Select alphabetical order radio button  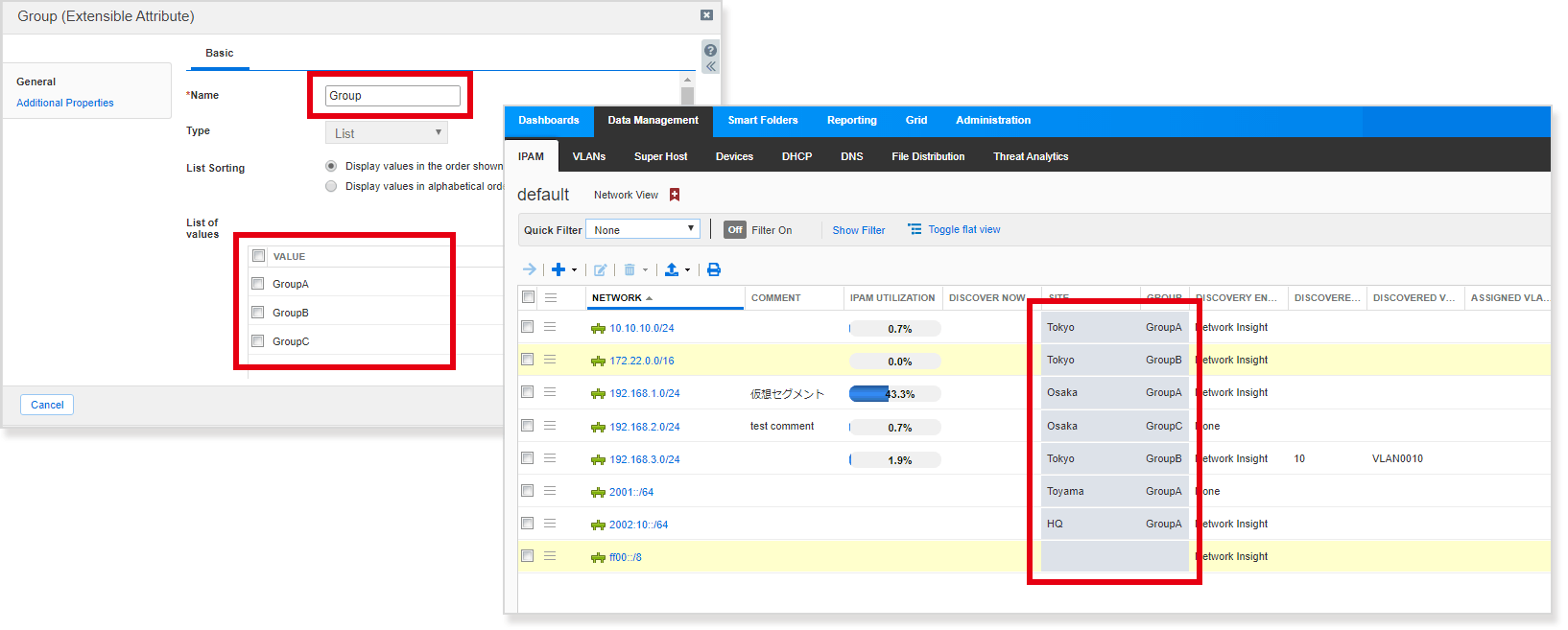coord(331,186)
